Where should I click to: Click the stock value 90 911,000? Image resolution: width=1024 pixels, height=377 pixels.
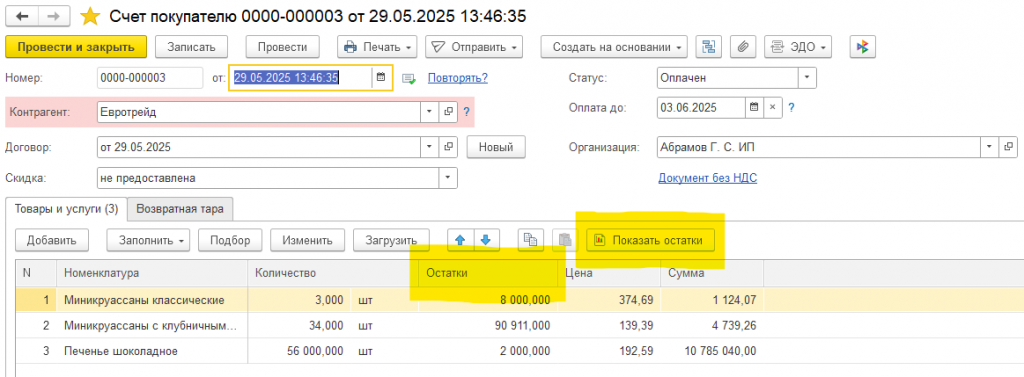tap(487, 325)
